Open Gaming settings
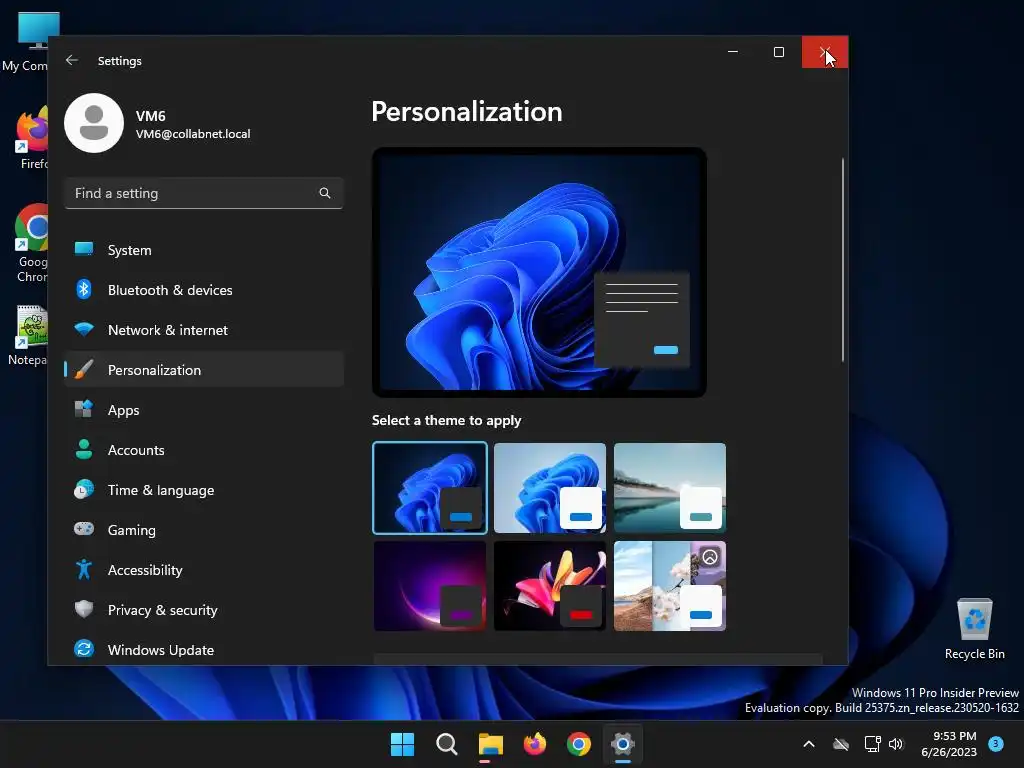This screenshot has height=768, width=1024. [x=204, y=530]
